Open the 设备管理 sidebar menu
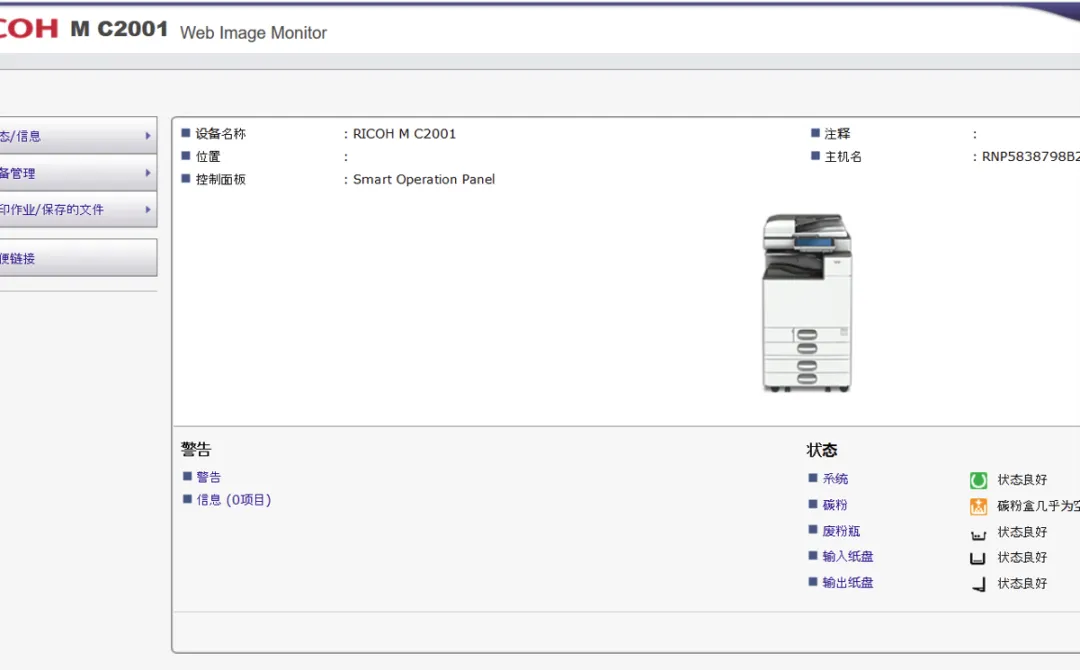Screen dimensions: 1080x670 click(78, 173)
